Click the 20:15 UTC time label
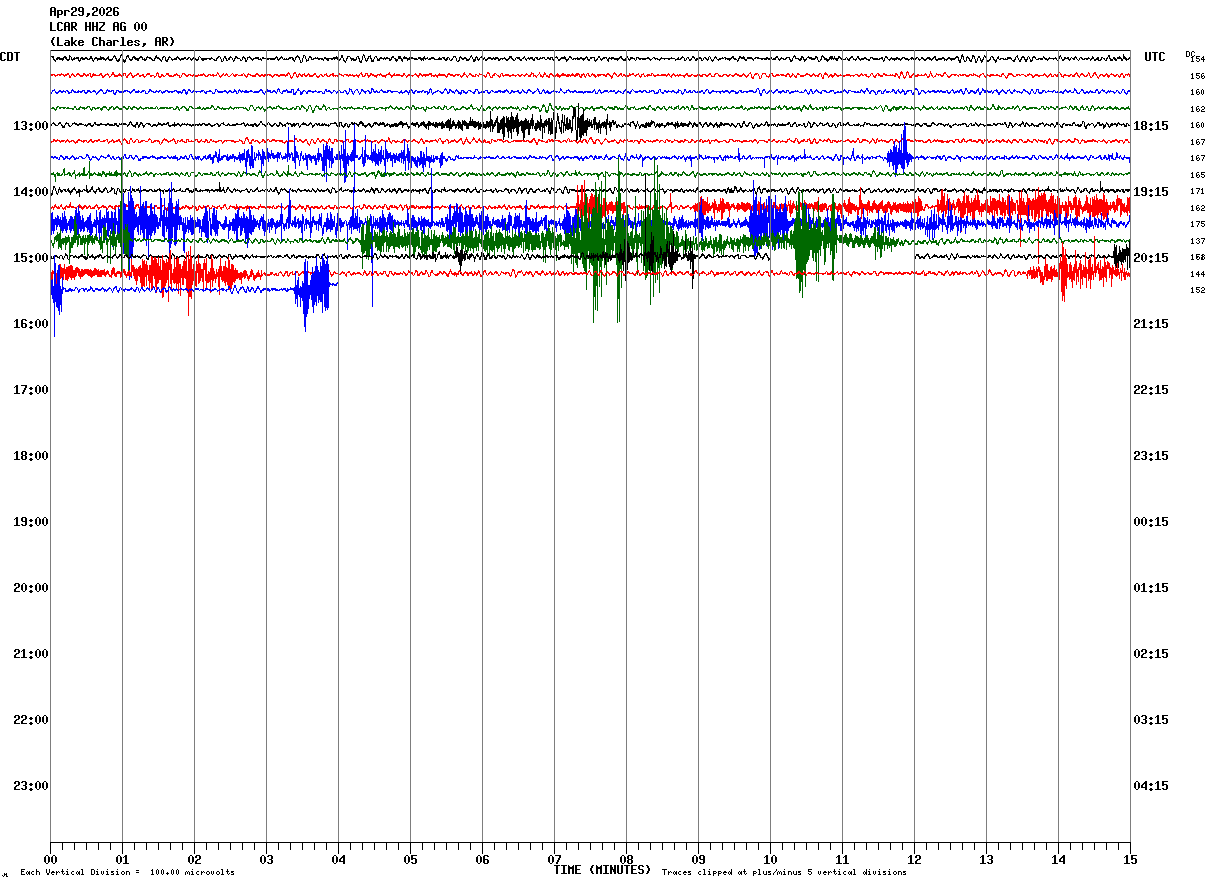 pyautogui.click(x=1151, y=258)
